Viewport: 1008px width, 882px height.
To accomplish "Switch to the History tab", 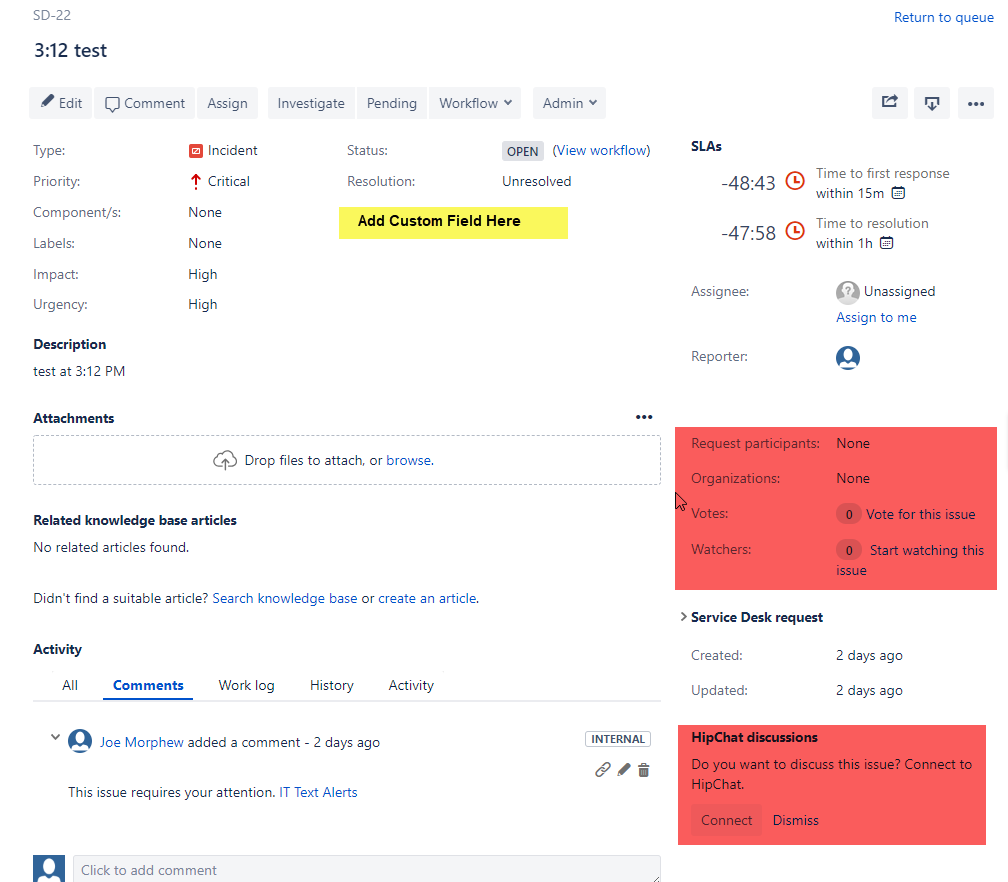I will [x=331, y=685].
